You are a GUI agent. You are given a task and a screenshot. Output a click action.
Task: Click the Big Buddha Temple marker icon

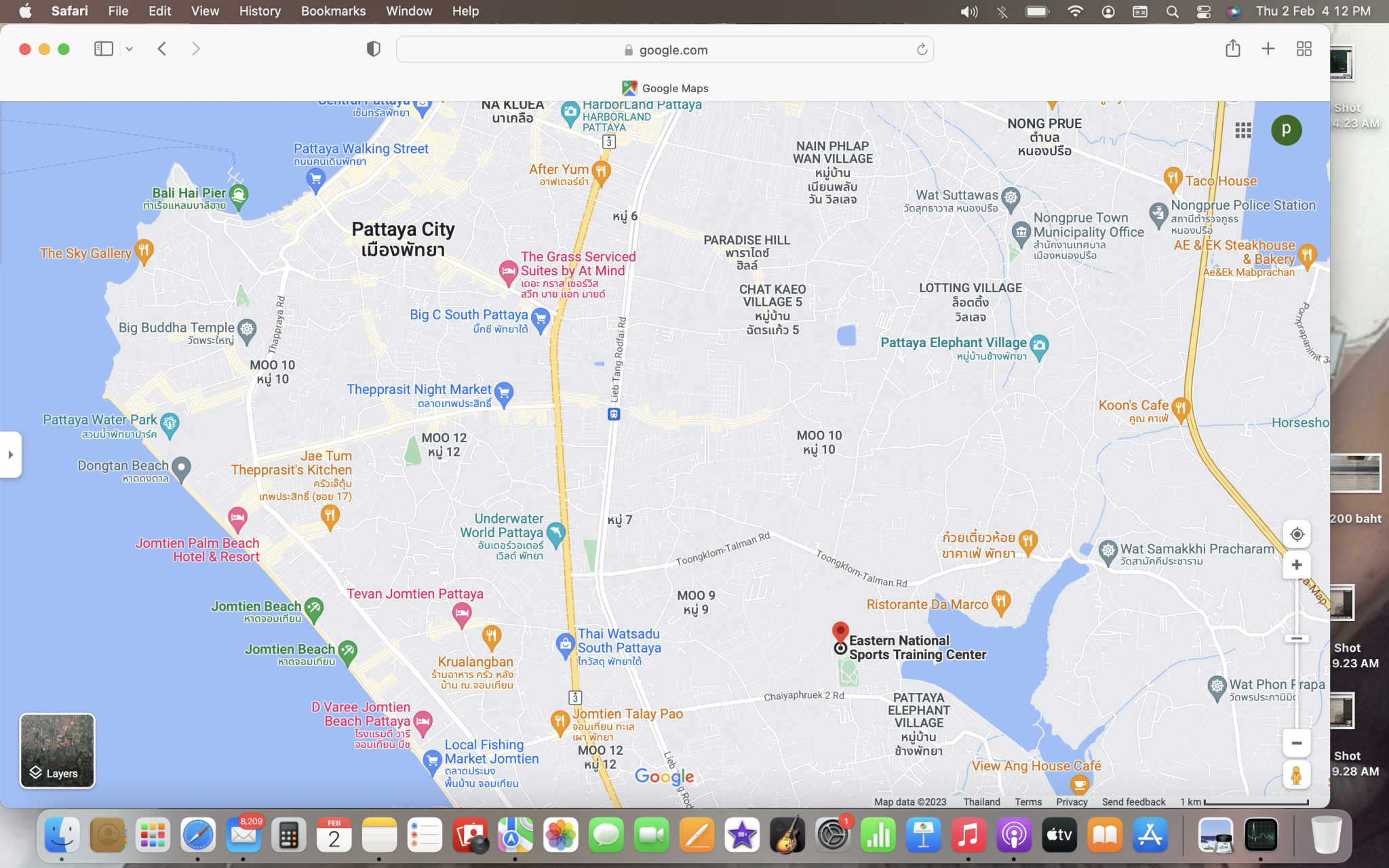247,330
